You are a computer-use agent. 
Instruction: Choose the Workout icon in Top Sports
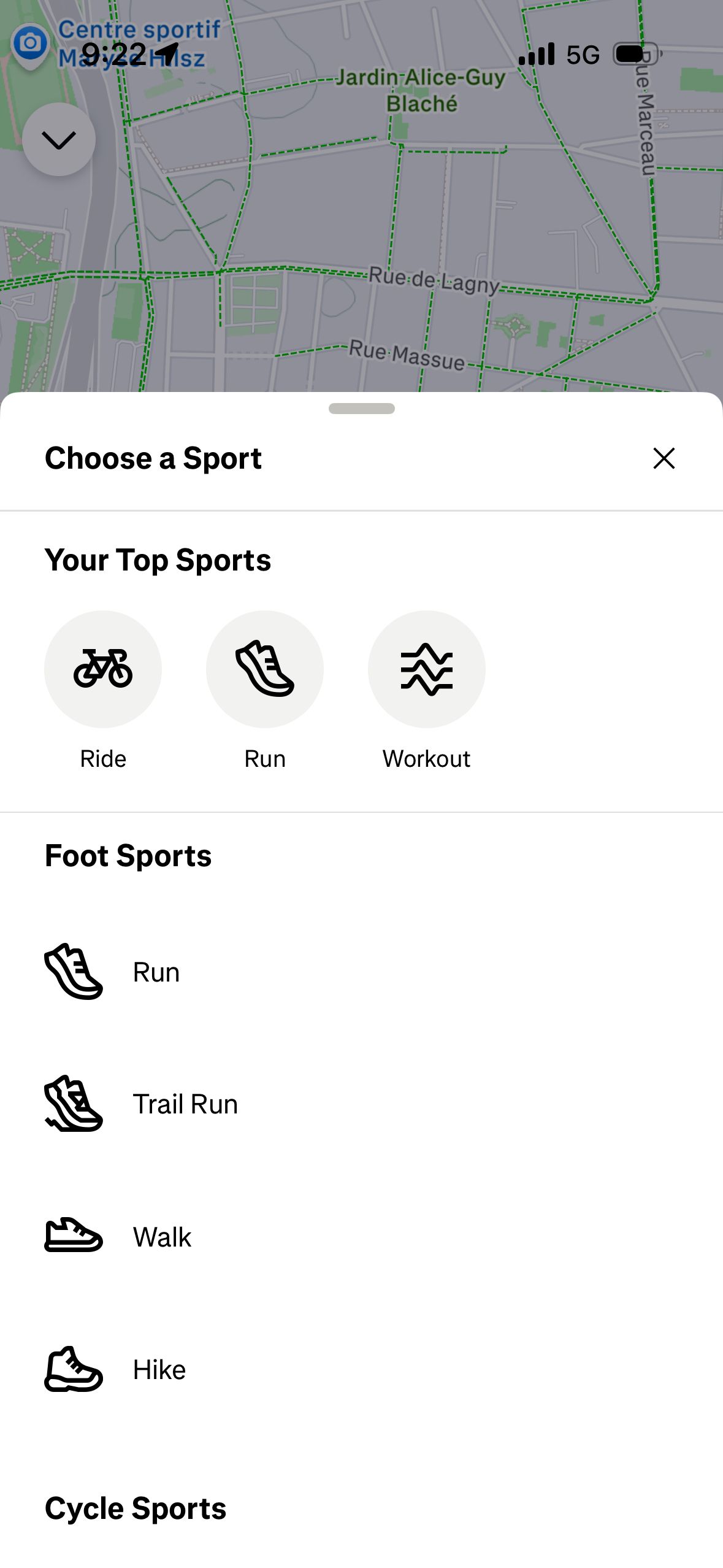[x=427, y=669]
